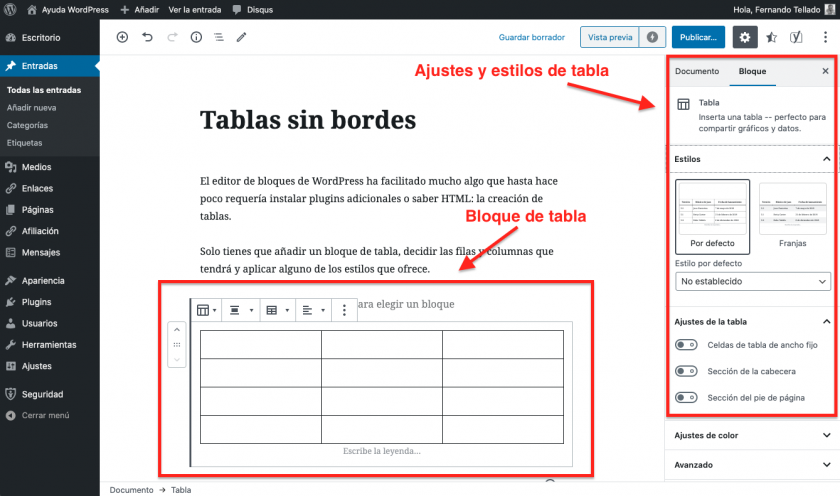Expand Ajustes de color panel
The height and width of the screenshot is (496, 840).
753,435
